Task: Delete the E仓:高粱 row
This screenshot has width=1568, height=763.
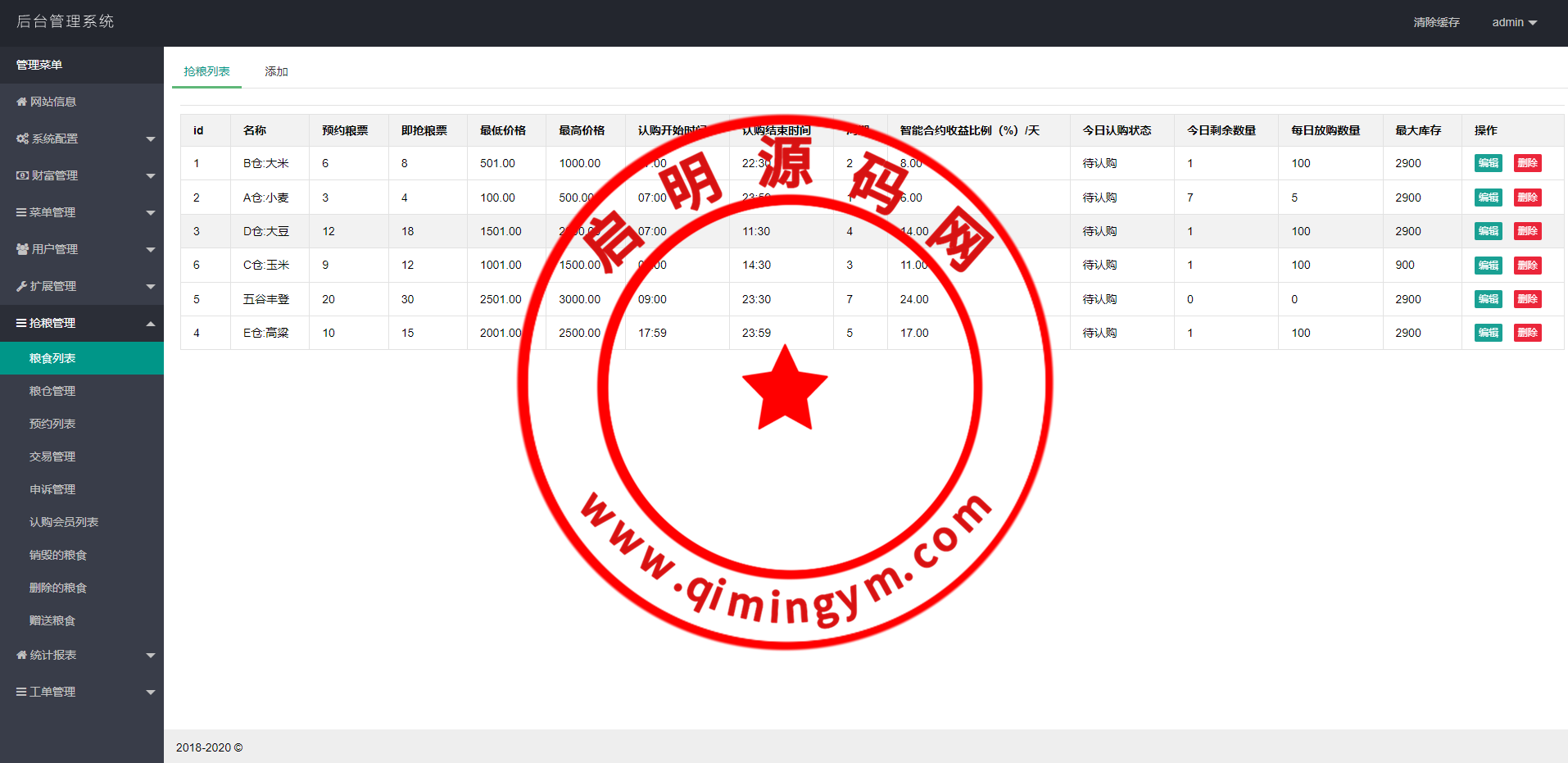Action: (x=1527, y=333)
